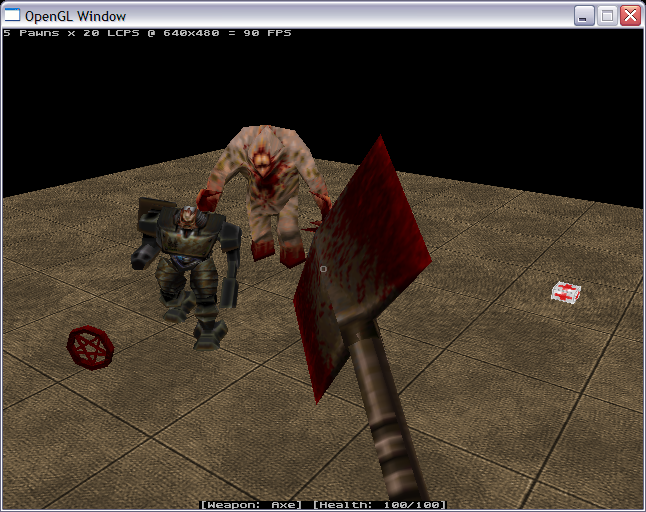Image resolution: width=646 pixels, height=512 pixels.
Task: Pick the white medkit with red cross
Action: 566,292
